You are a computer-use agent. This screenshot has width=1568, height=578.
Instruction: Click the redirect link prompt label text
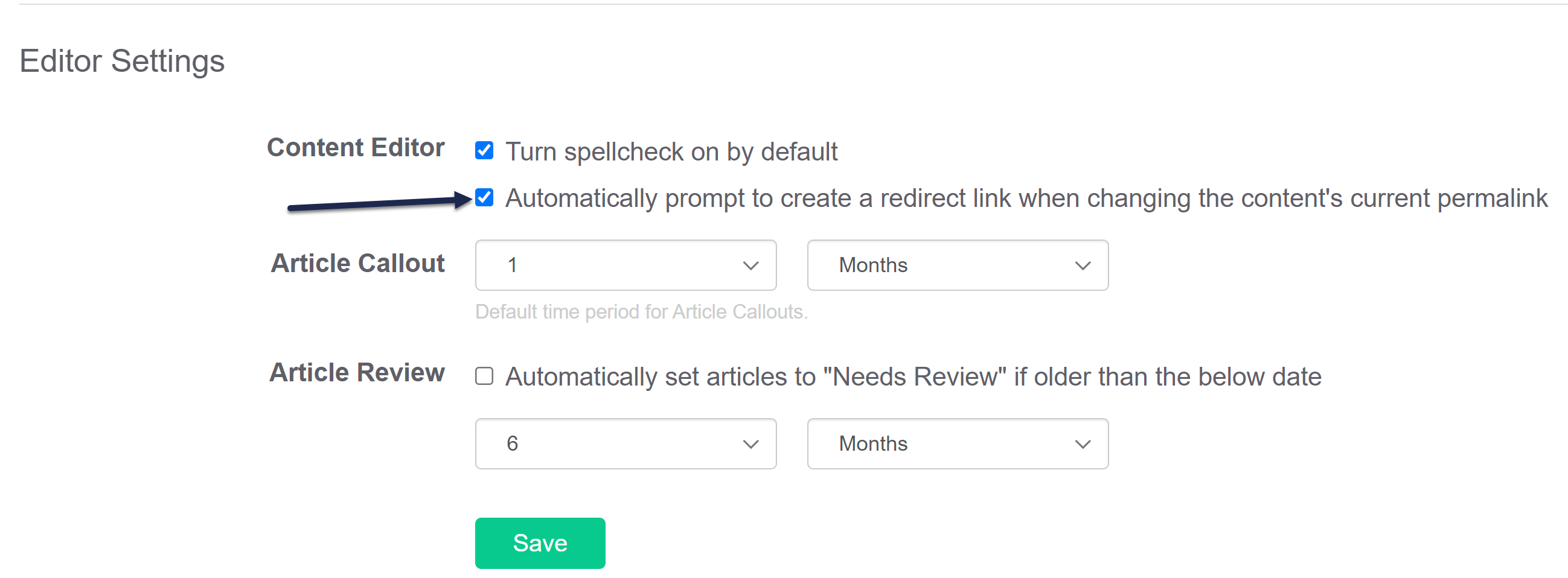(x=1026, y=198)
